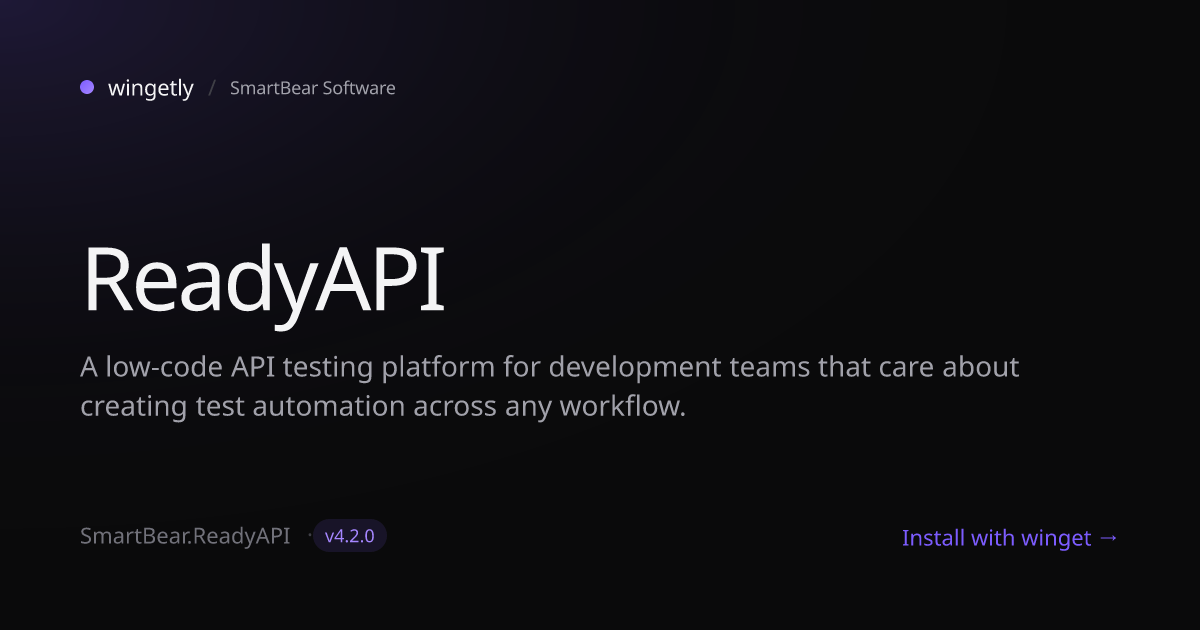Open the wingetly home link
The width and height of the screenshot is (1200, 630).
(150, 88)
